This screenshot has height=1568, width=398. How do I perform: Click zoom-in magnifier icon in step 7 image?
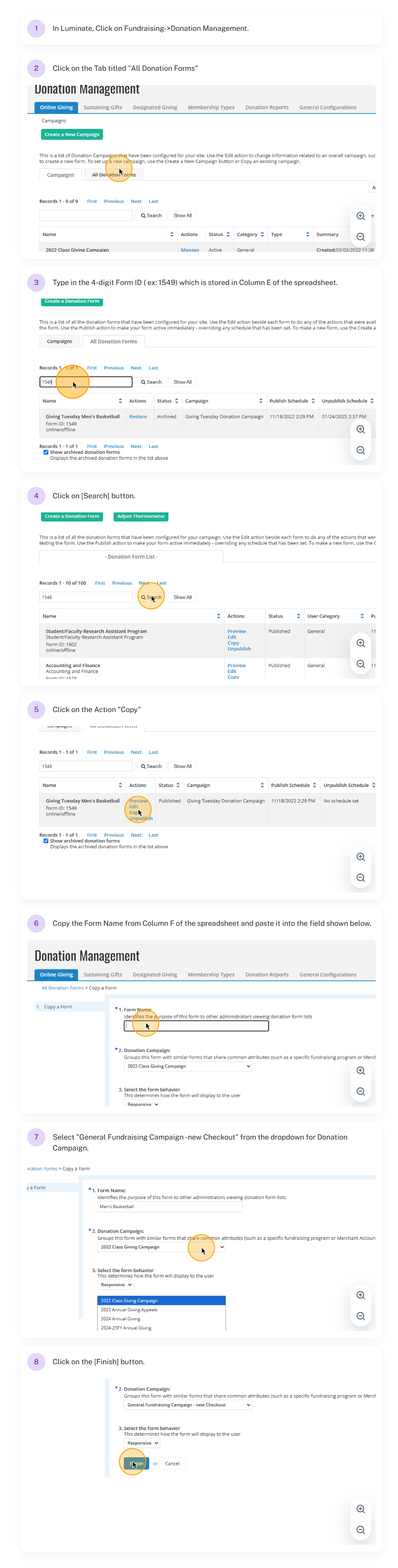point(360,1295)
